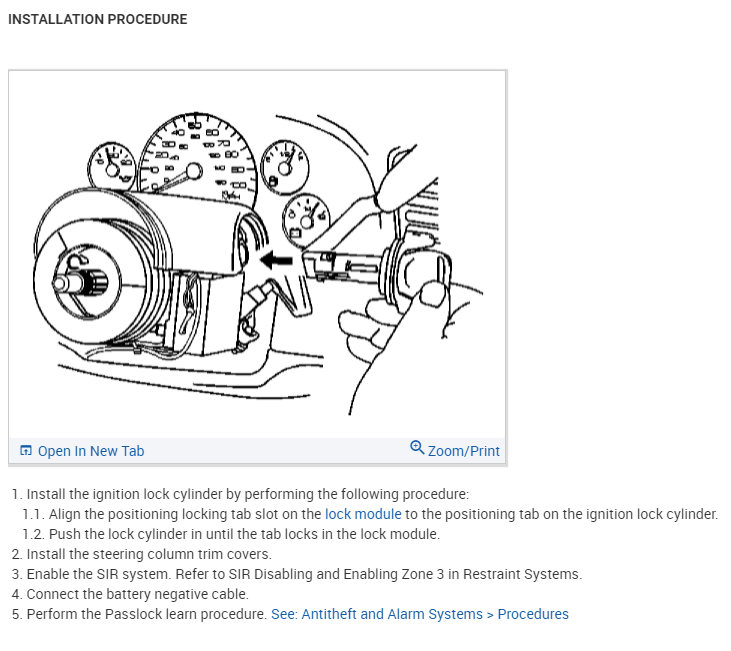Screen dimensions: 731x651
Task: Click the speedometer gauge in the illustration
Action: (198, 159)
